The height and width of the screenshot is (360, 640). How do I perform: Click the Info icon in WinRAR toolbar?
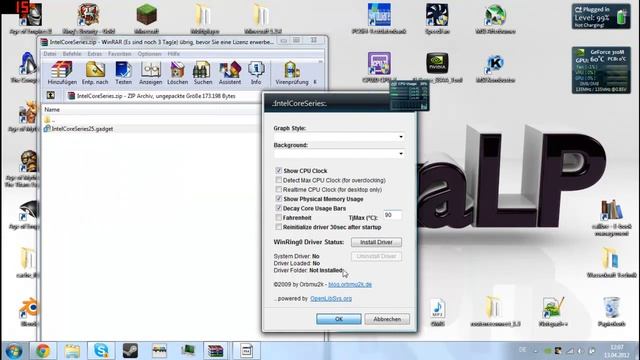pos(256,73)
